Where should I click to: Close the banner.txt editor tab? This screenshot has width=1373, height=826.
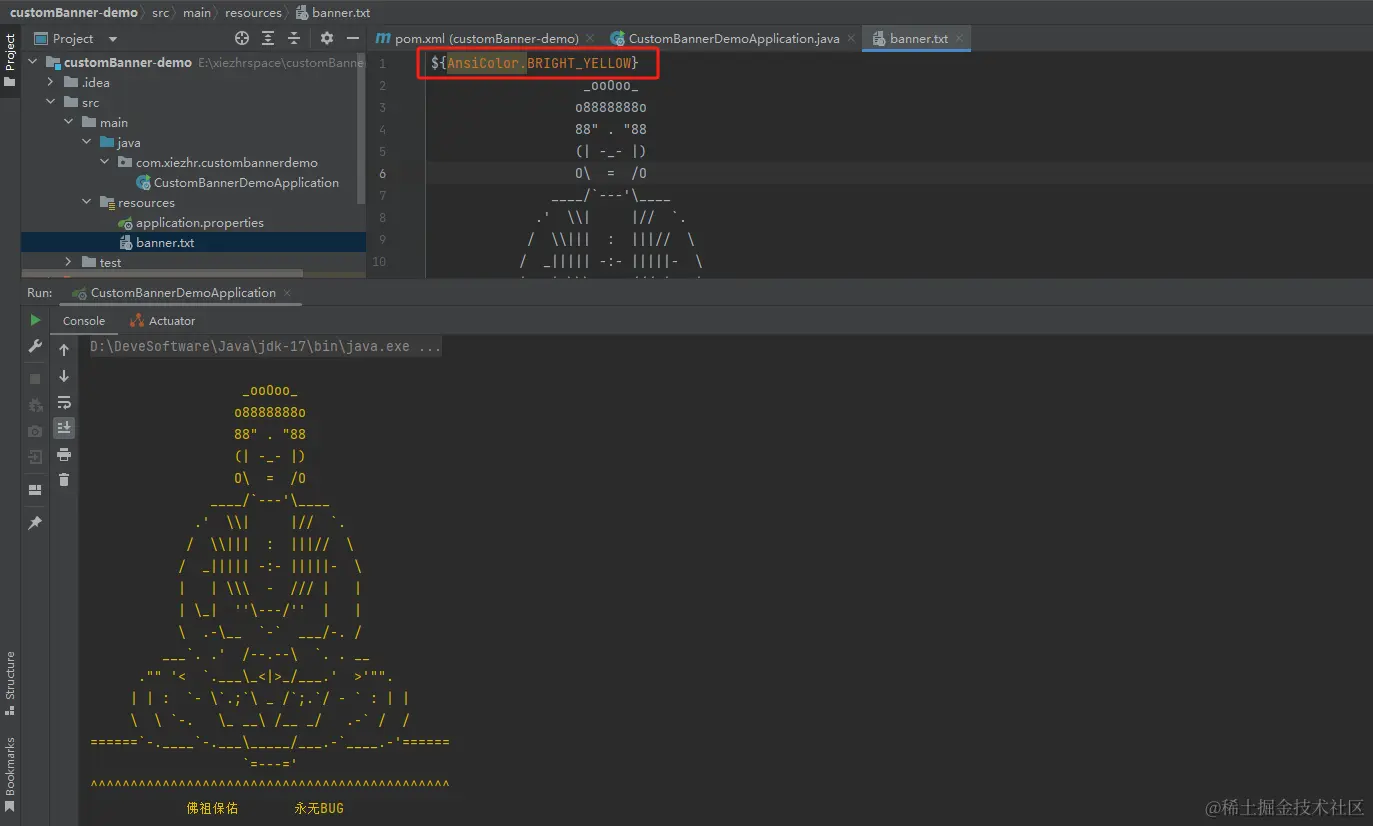click(961, 39)
